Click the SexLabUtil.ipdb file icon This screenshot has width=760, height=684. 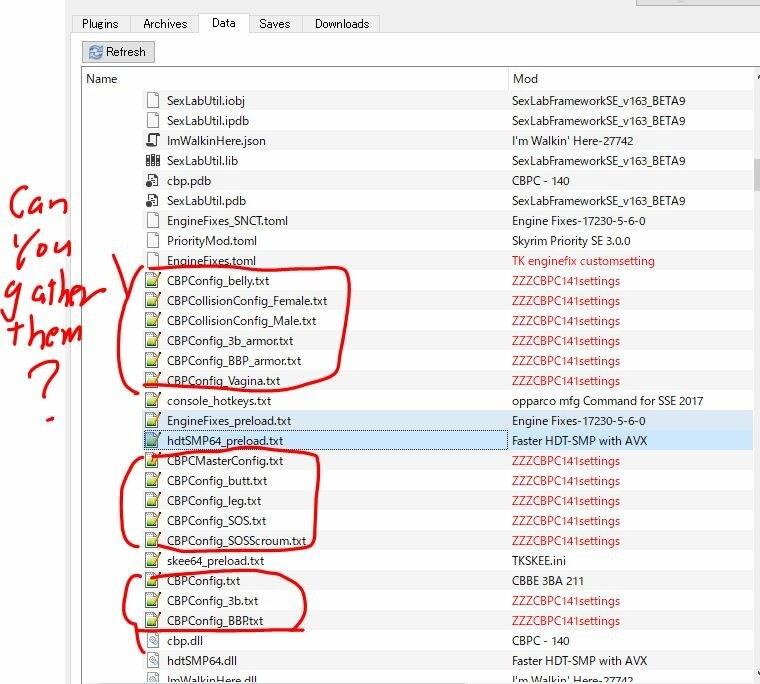pos(153,120)
